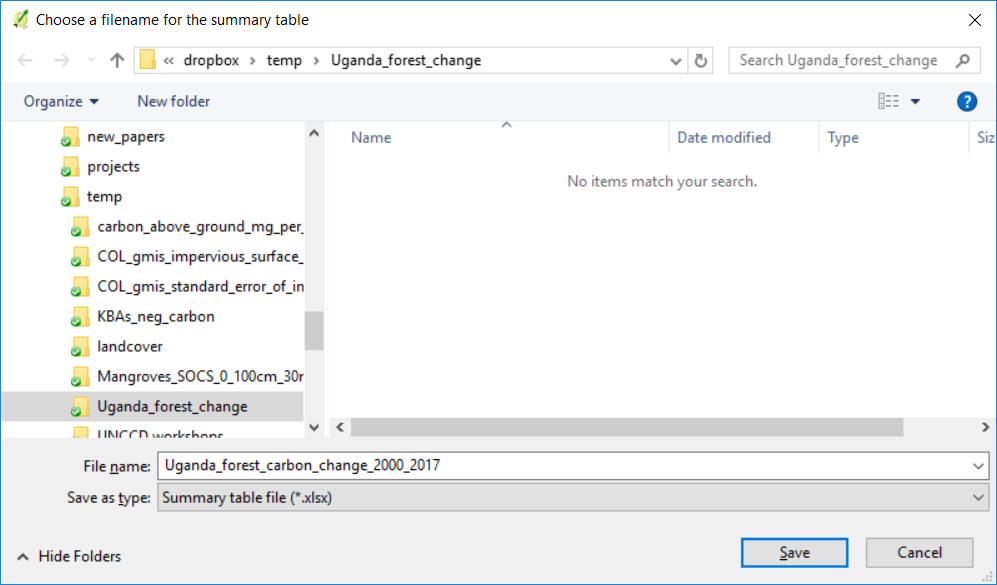This screenshot has height=585, width=997.
Task: Open the Organize menu
Action: coord(61,101)
